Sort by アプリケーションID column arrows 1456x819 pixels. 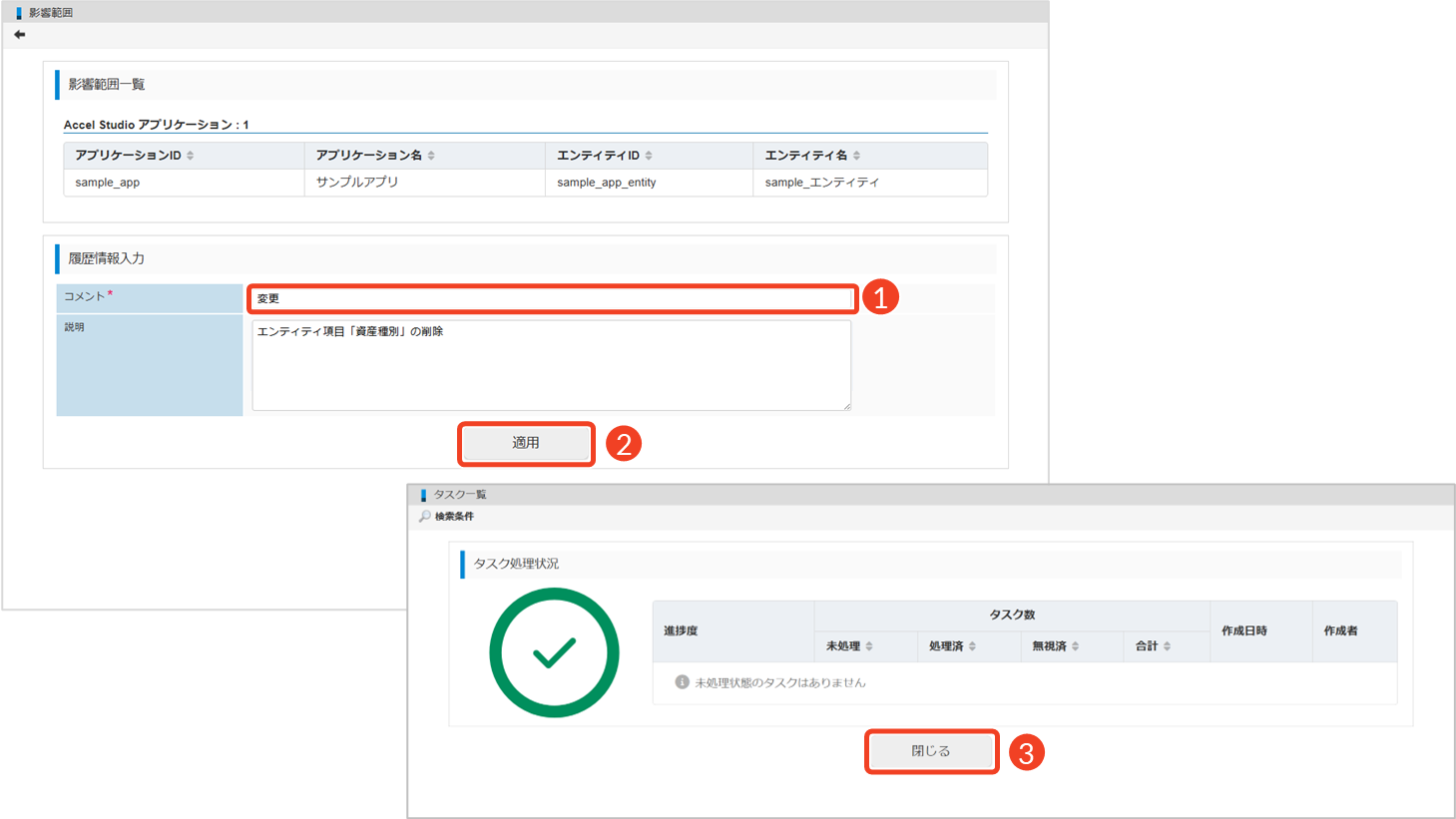point(190,156)
